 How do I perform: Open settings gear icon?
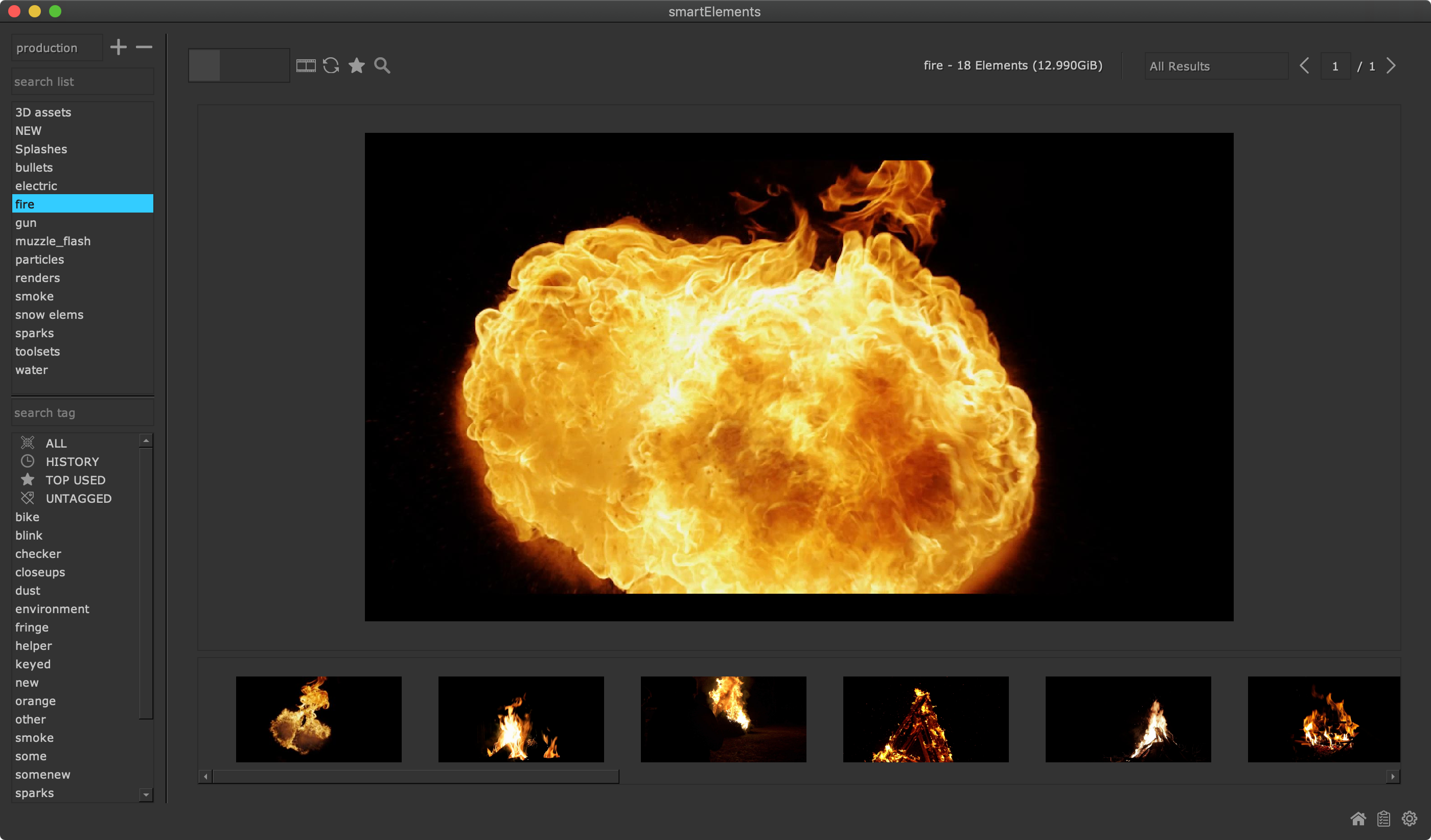pyautogui.click(x=1410, y=819)
